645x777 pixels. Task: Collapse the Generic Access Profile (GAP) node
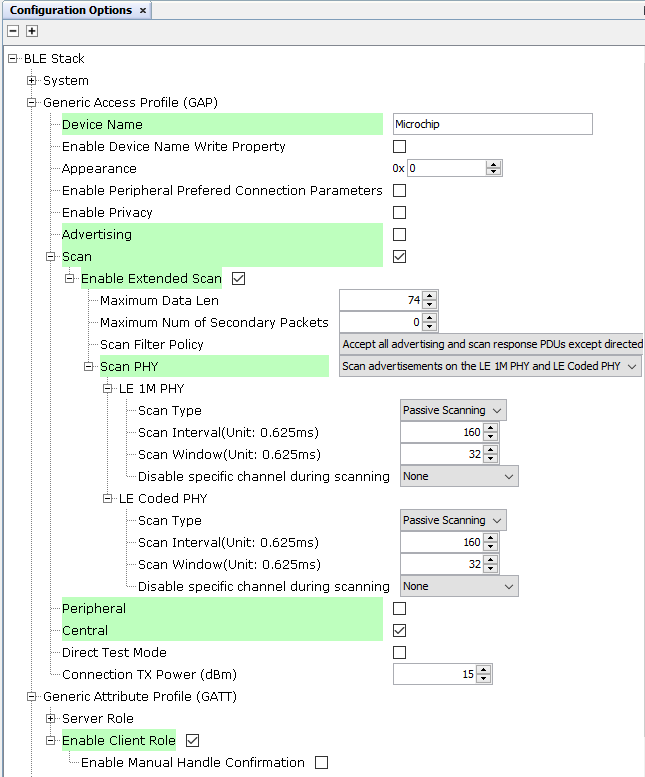32,102
